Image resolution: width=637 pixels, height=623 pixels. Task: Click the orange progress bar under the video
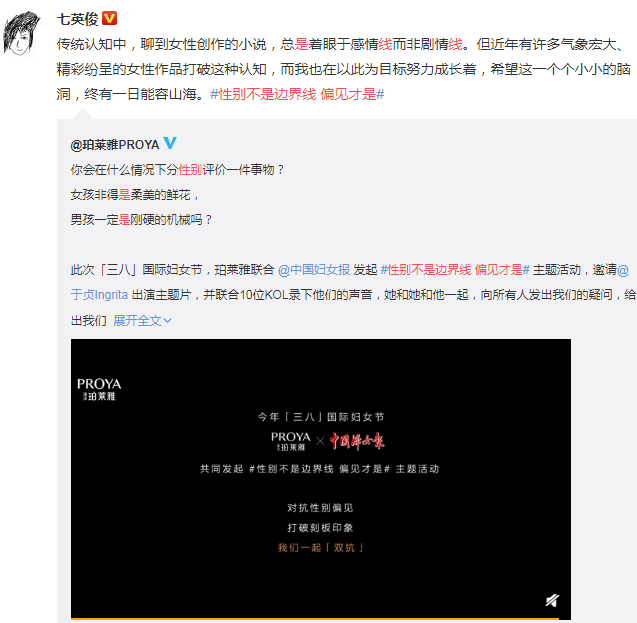point(315,619)
